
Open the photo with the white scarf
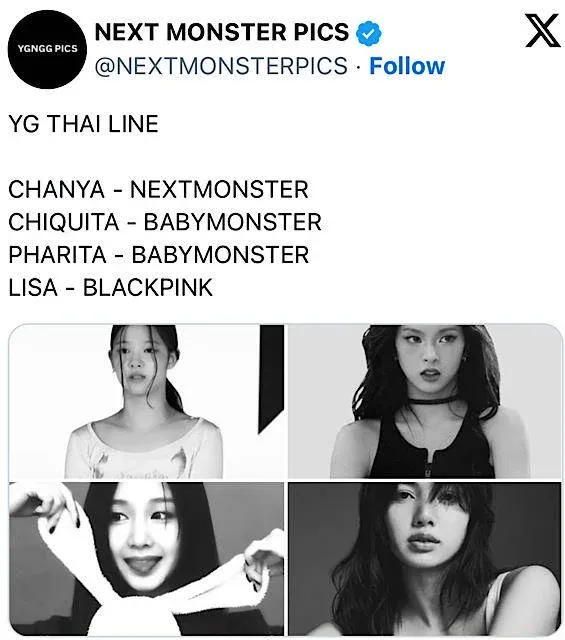click(x=146, y=558)
